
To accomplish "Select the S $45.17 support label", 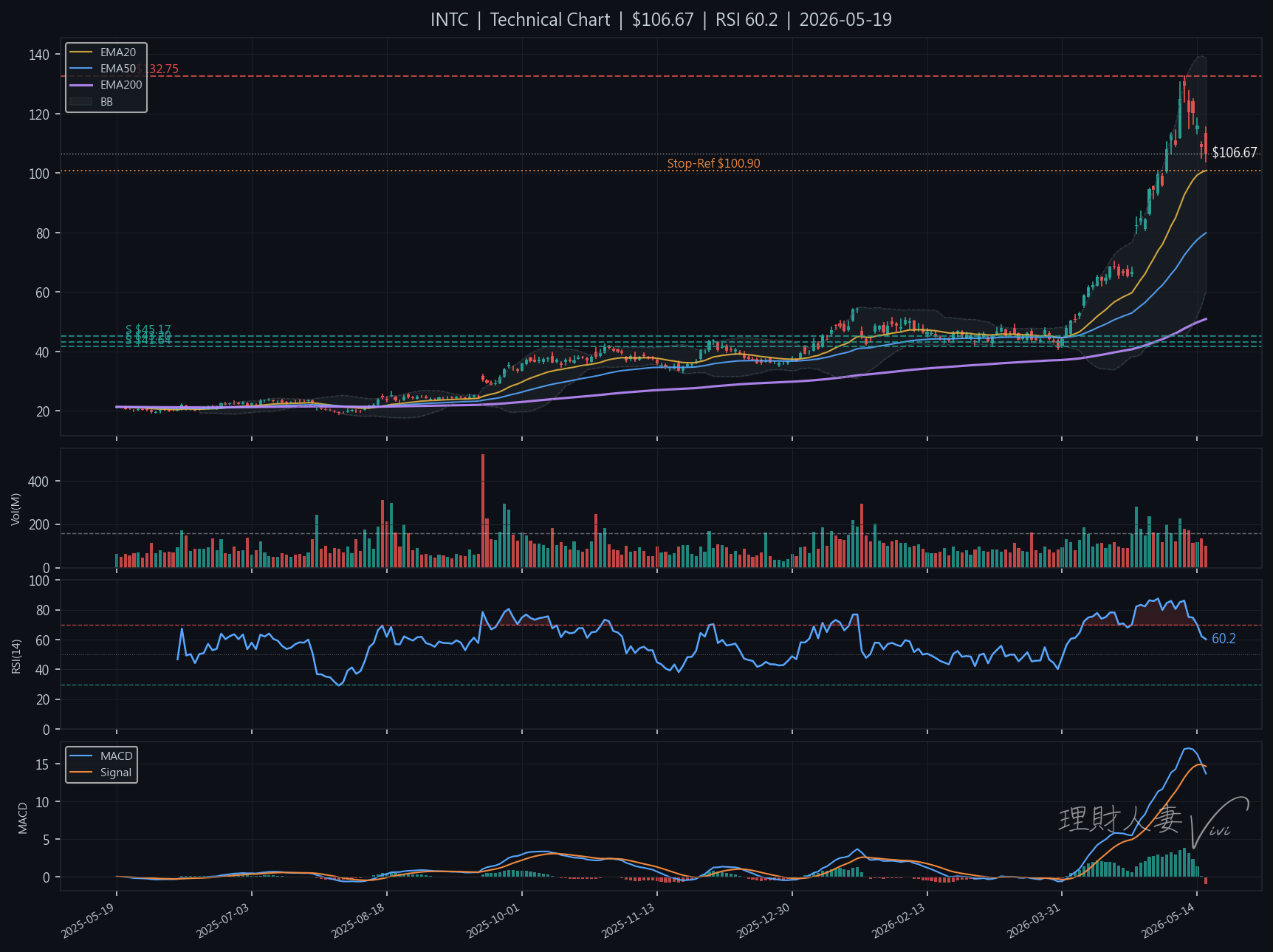I will pos(148,329).
